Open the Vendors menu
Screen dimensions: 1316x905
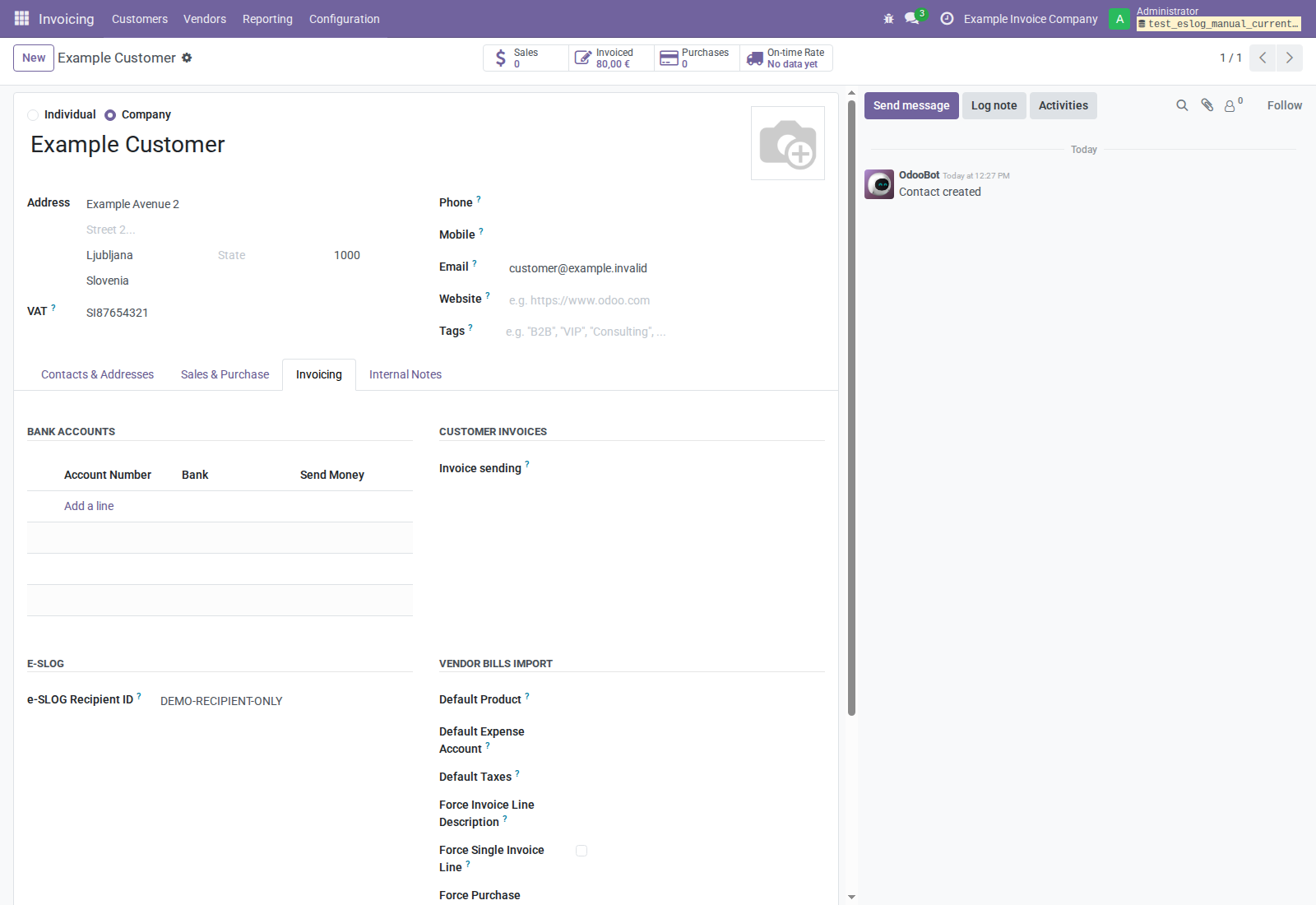[x=205, y=19]
